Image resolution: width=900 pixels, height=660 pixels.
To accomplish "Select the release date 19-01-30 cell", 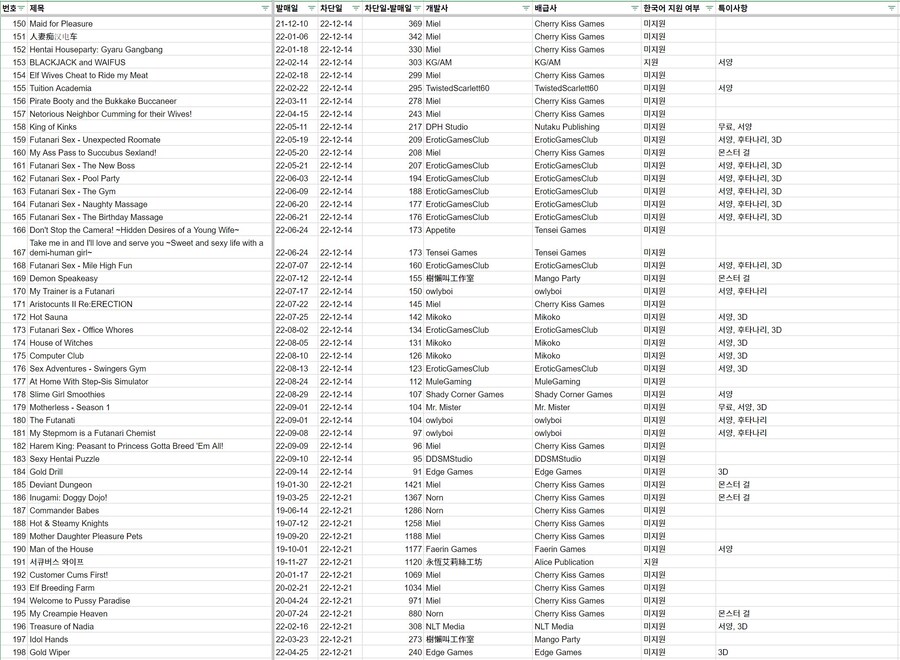I will point(296,485).
